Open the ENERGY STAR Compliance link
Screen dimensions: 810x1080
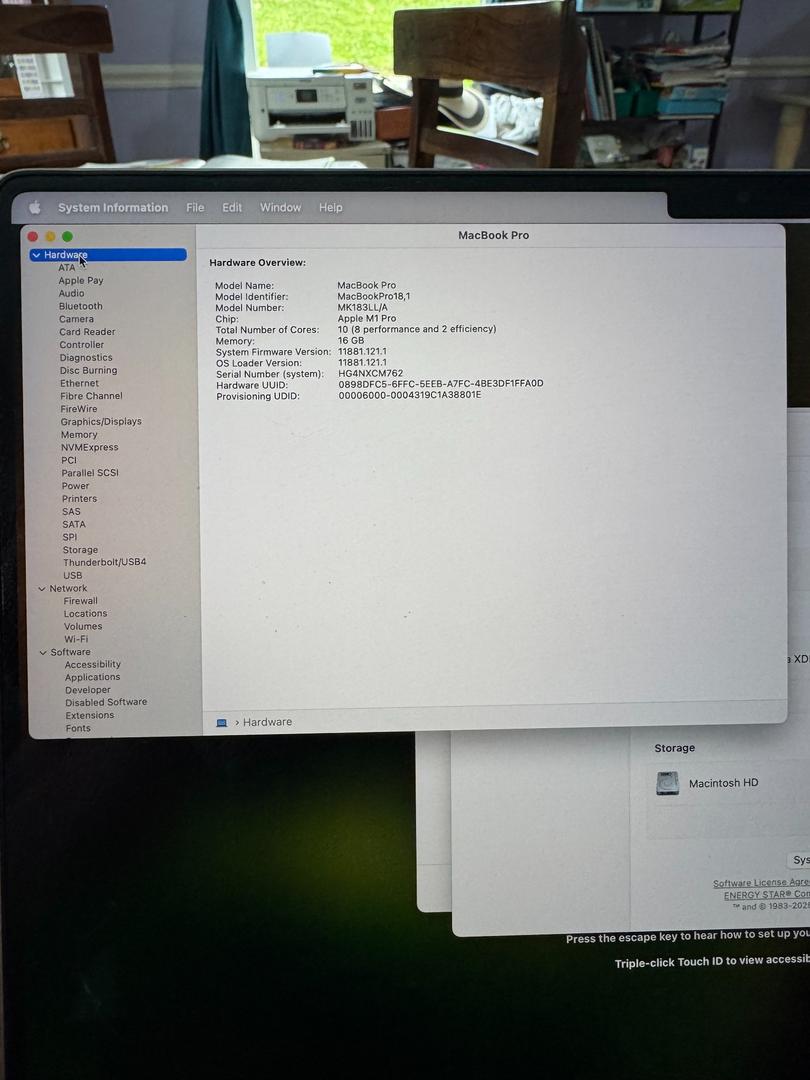pos(767,895)
